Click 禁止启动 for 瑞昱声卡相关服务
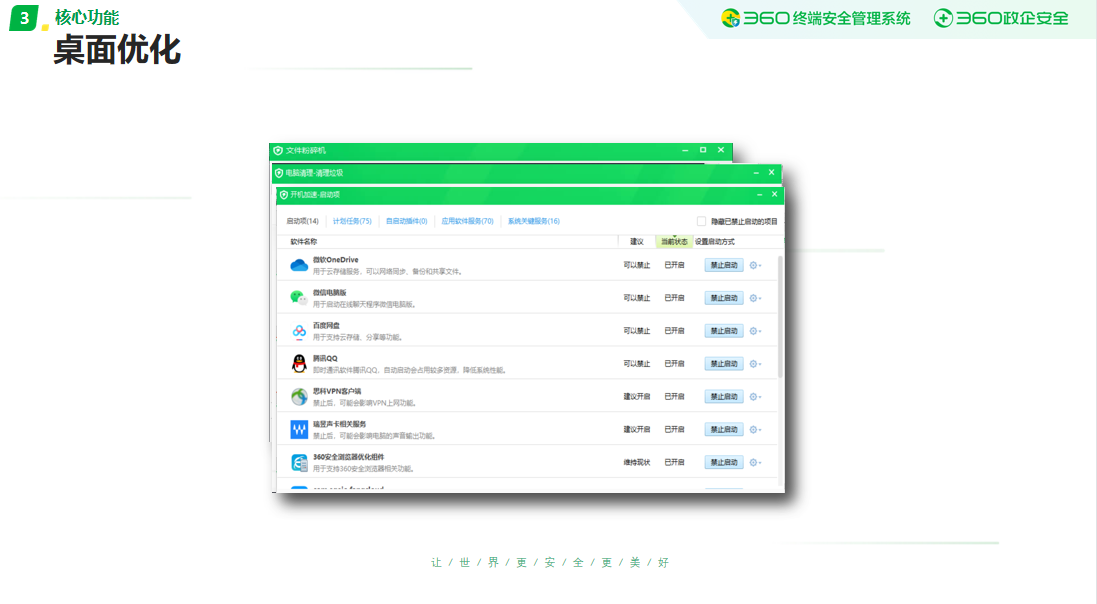Image resolution: width=1097 pixels, height=604 pixels. [724, 430]
